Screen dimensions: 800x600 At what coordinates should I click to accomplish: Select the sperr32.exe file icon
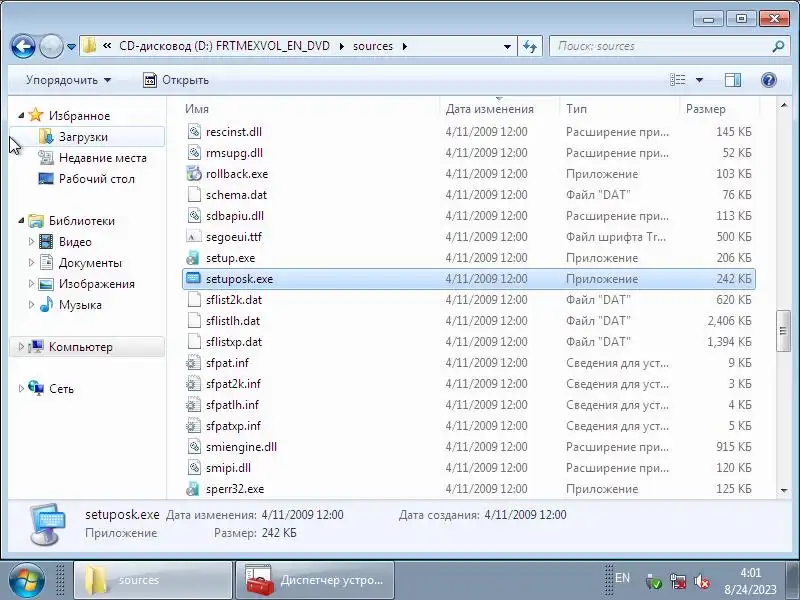tap(193, 489)
